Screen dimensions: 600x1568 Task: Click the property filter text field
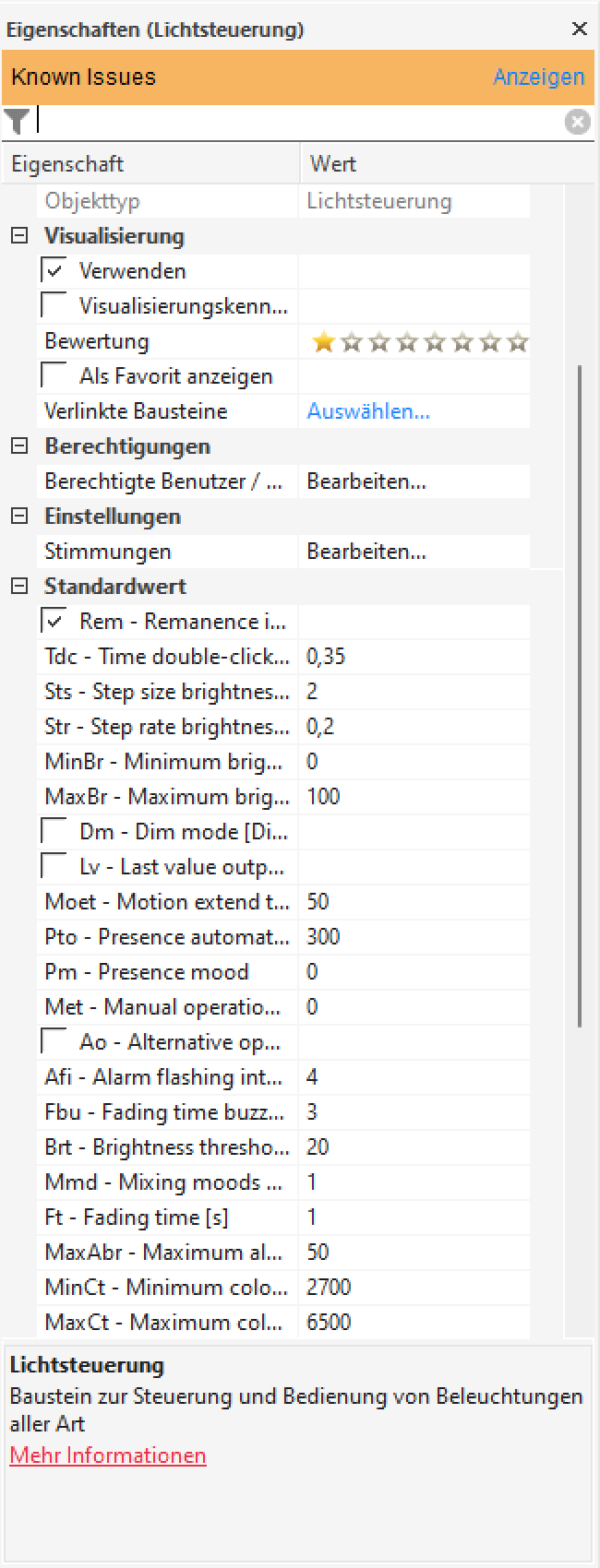(x=295, y=122)
